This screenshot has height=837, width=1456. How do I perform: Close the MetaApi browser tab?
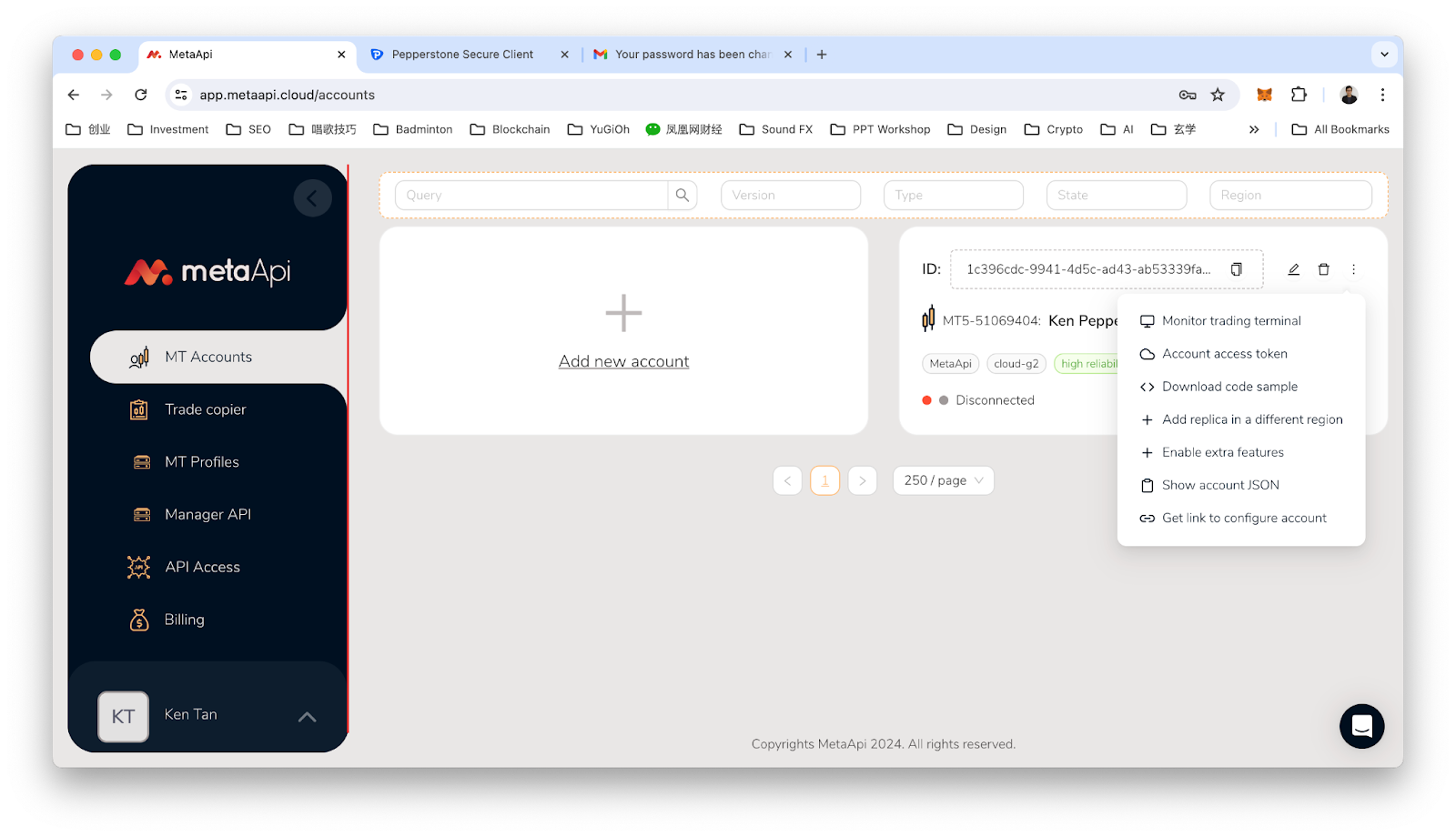pos(341,55)
